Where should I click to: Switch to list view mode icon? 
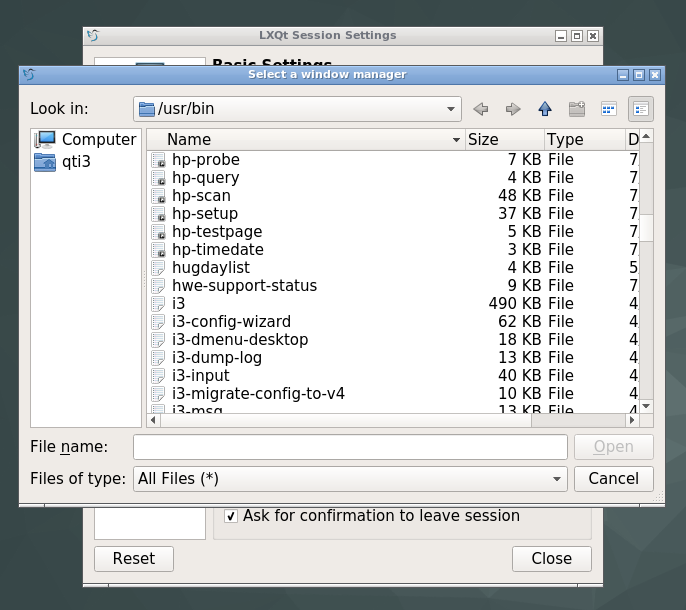coord(609,109)
